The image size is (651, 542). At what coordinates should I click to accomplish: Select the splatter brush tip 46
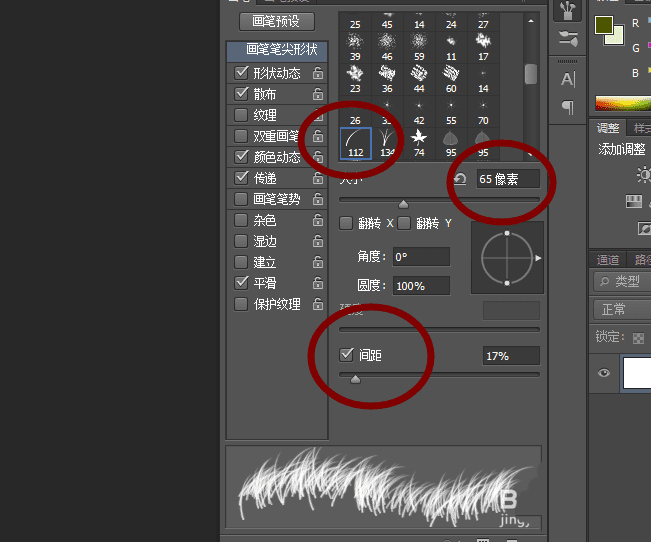[x=387, y=47]
